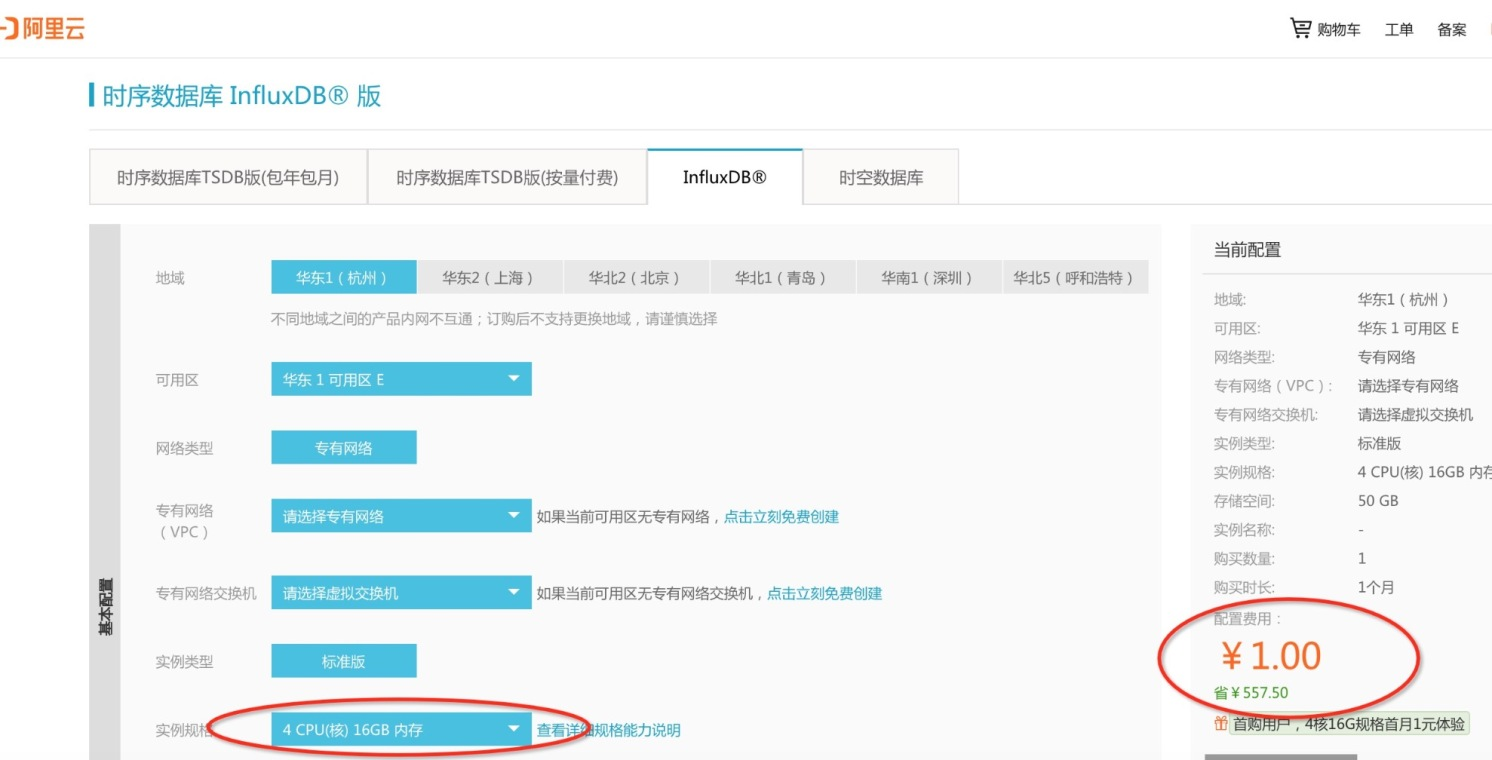Click the 标准版 value in the summary panel
The image size is (1492, 760).
coord(1379,443)
